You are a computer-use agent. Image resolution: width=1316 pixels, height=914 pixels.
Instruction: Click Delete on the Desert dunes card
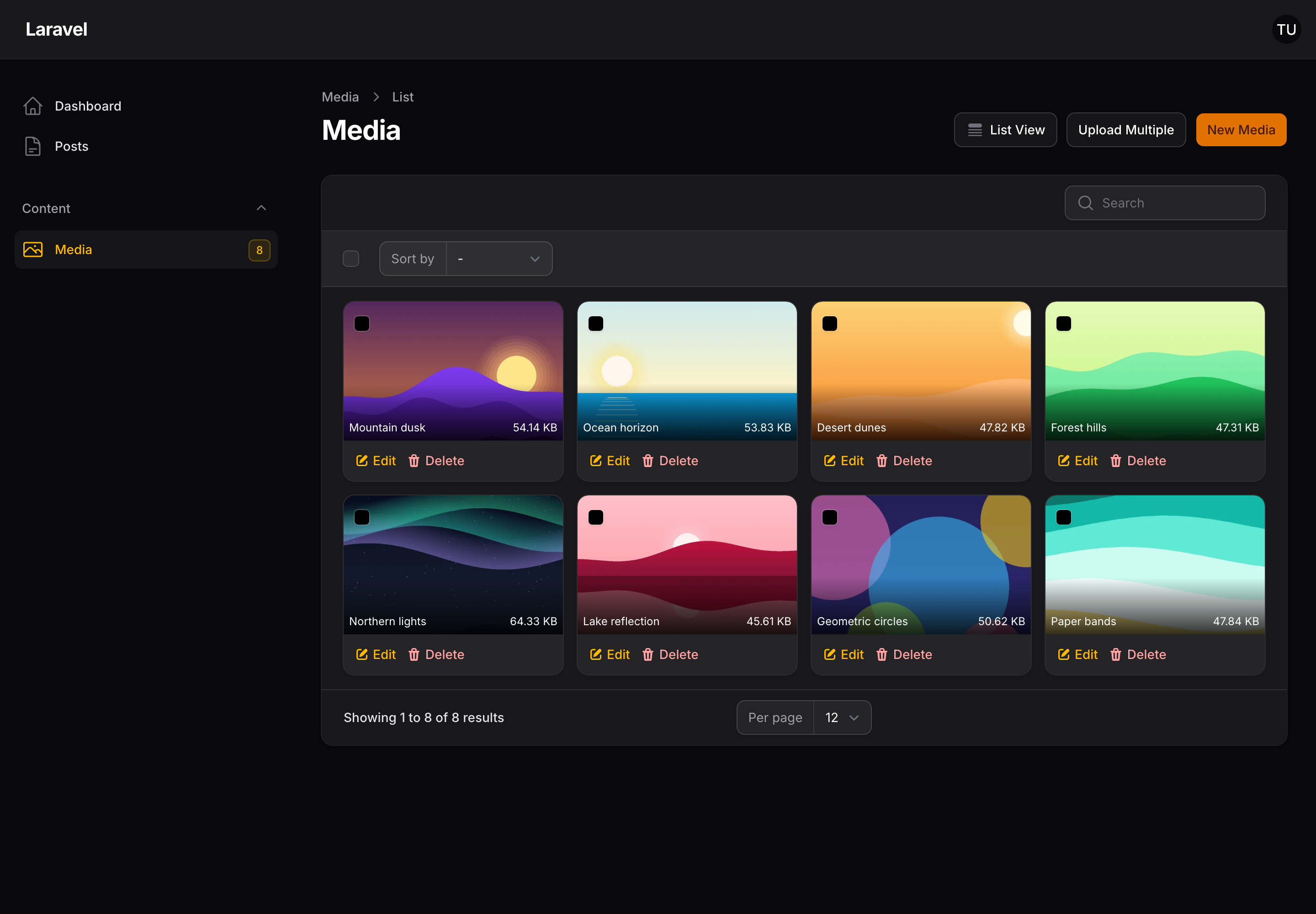904,461
